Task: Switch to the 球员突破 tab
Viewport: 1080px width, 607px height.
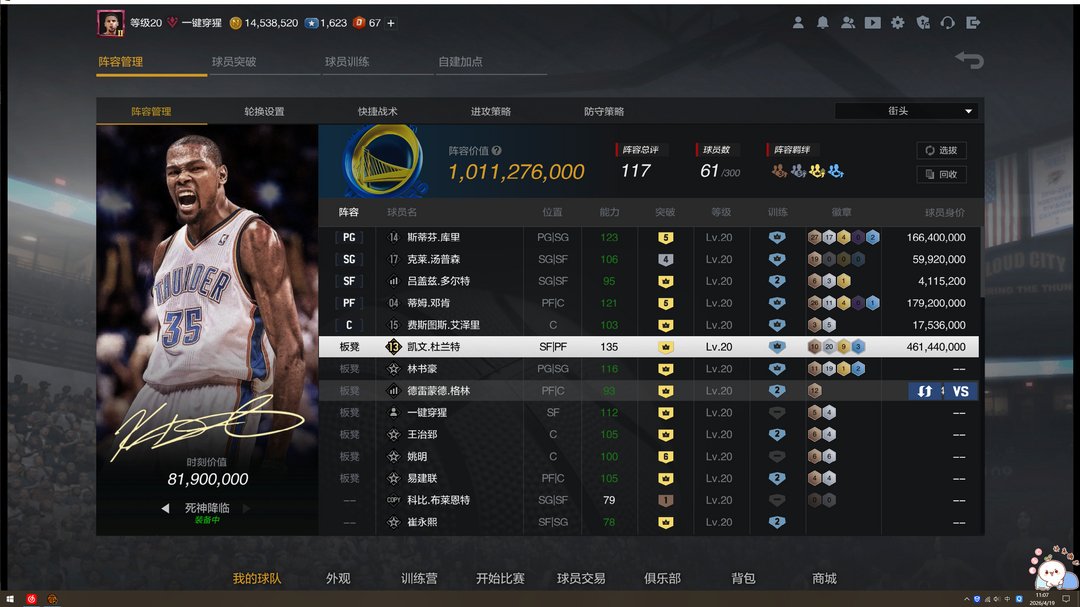Action: coord(234,62)
